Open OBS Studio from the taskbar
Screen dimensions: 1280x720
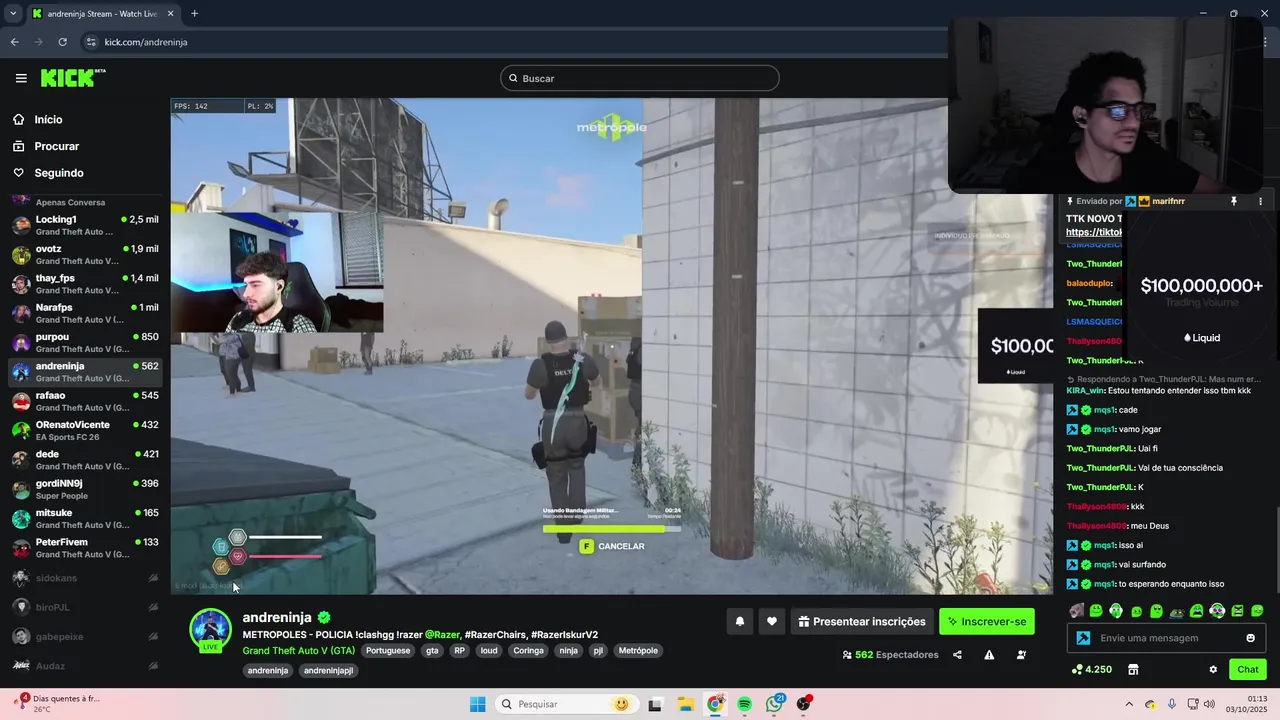804,704
